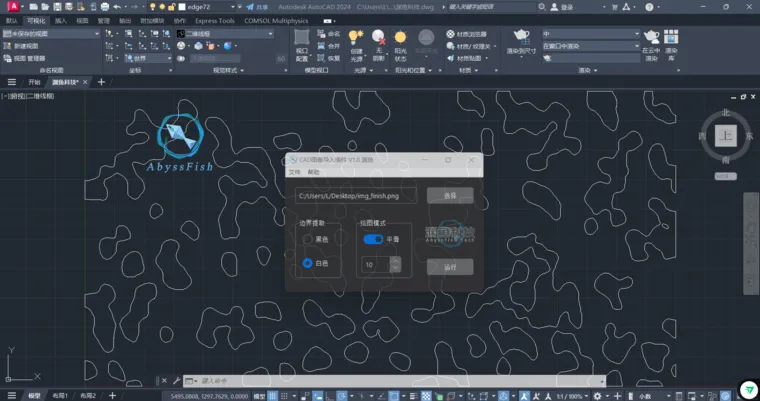Click the 创建光源 light bulb icon

click(356, 38)
